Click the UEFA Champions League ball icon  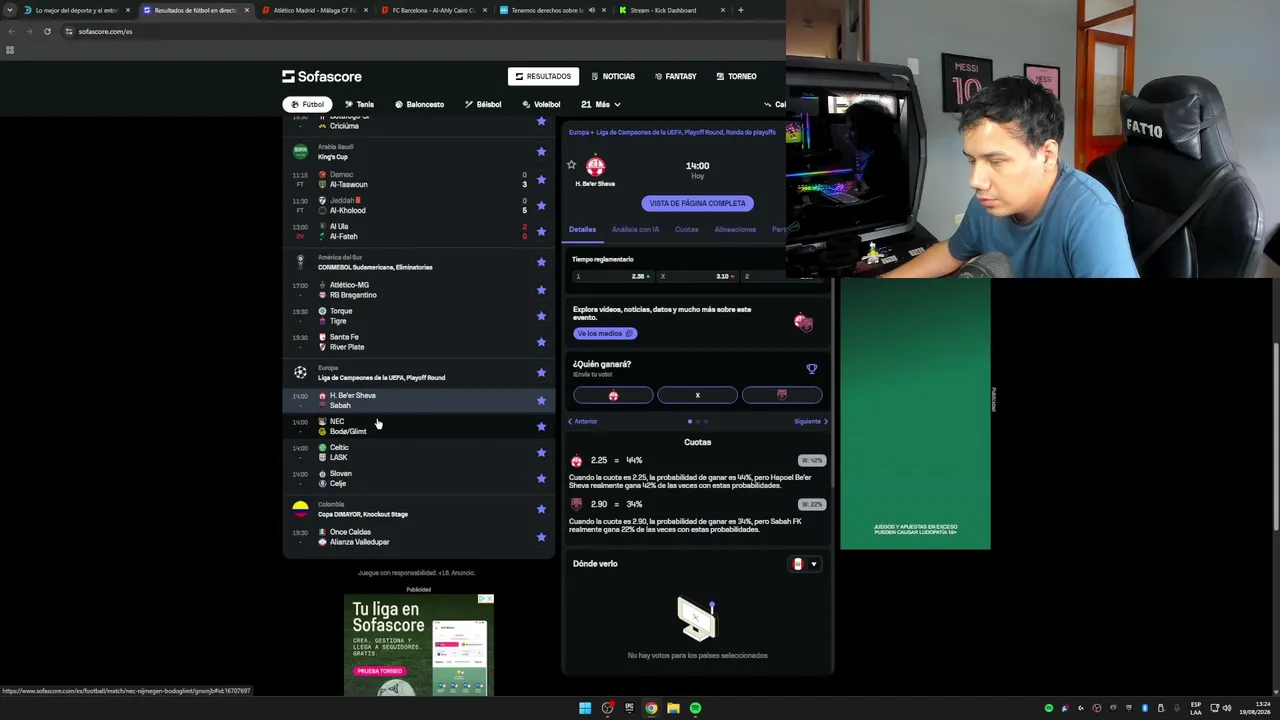pos(300,372)
